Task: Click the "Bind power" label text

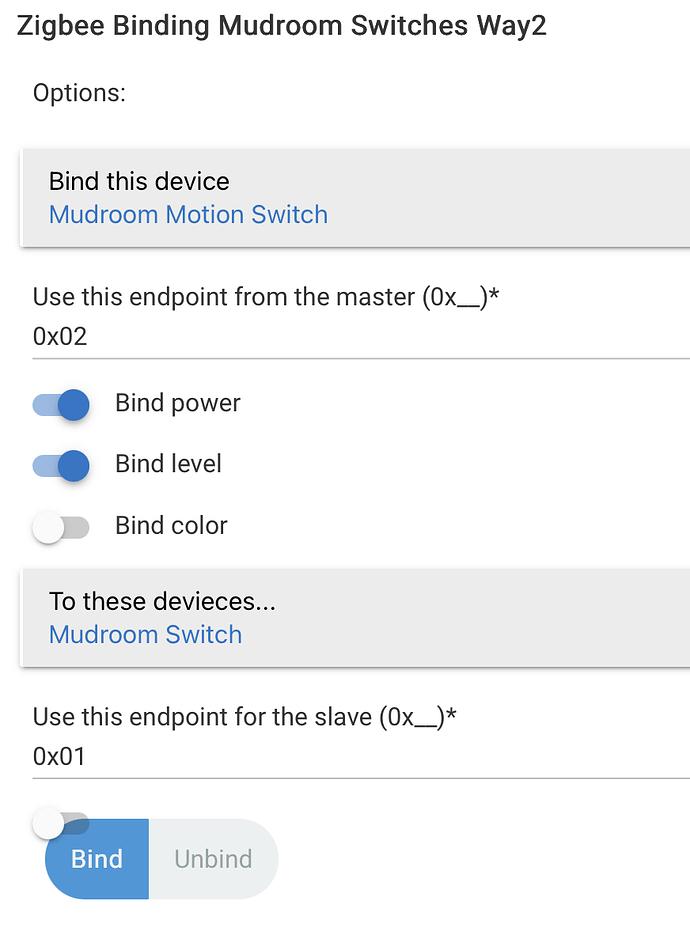Action: (178, 404)
